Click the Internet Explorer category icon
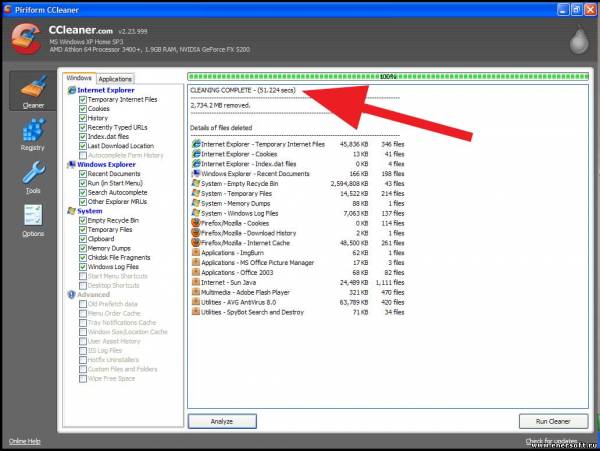Viewport: 600px width, 451px height. (72, 90)
